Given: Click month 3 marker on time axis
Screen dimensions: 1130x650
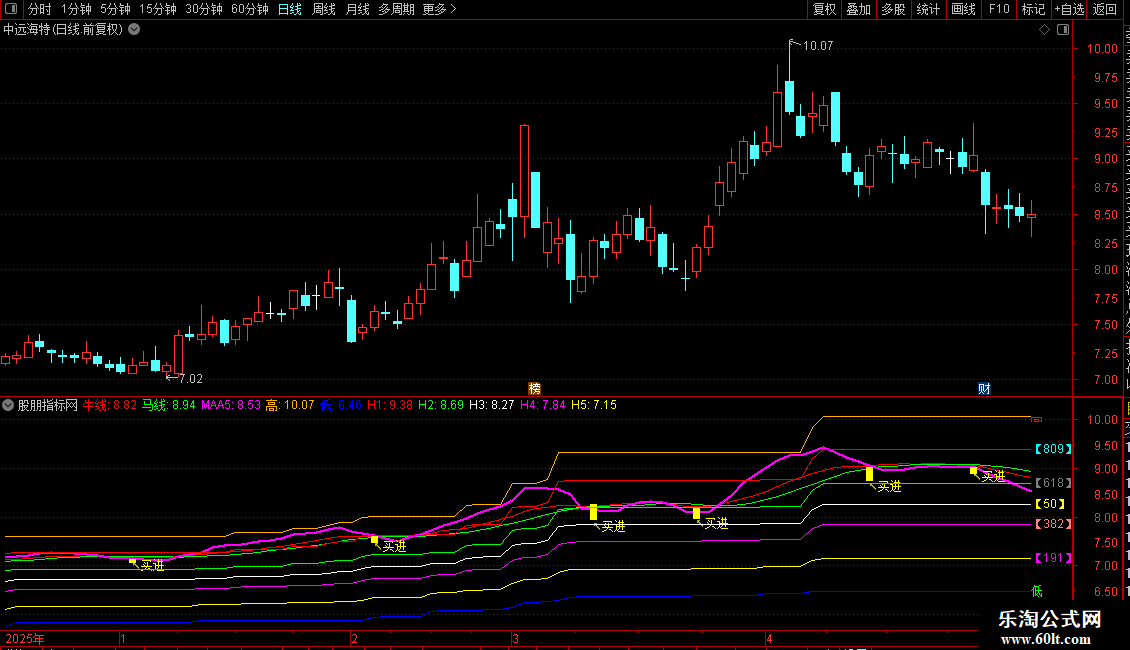Looking at the screenshot, I should pos(515,638).
